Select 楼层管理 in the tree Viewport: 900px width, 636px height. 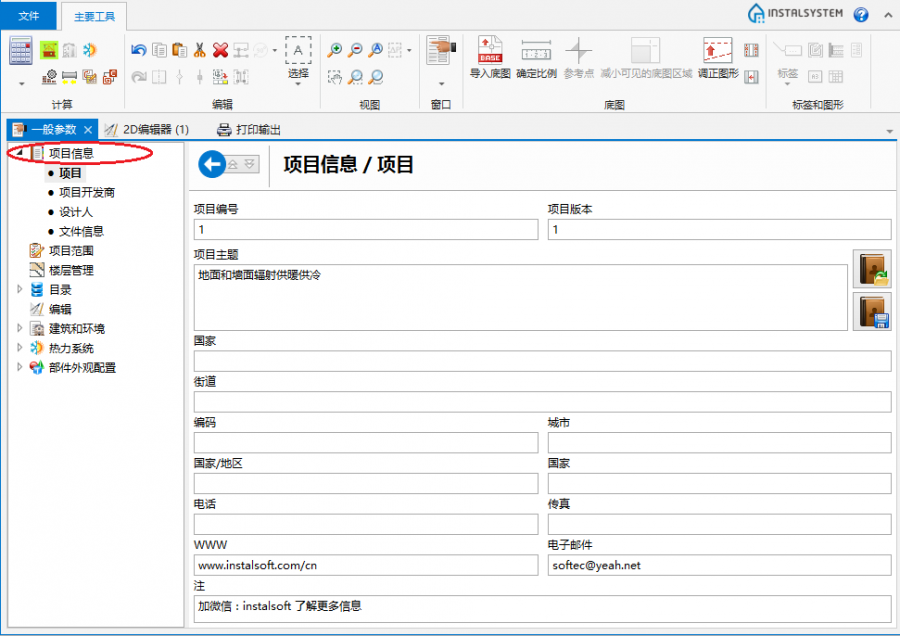point(70,270)
